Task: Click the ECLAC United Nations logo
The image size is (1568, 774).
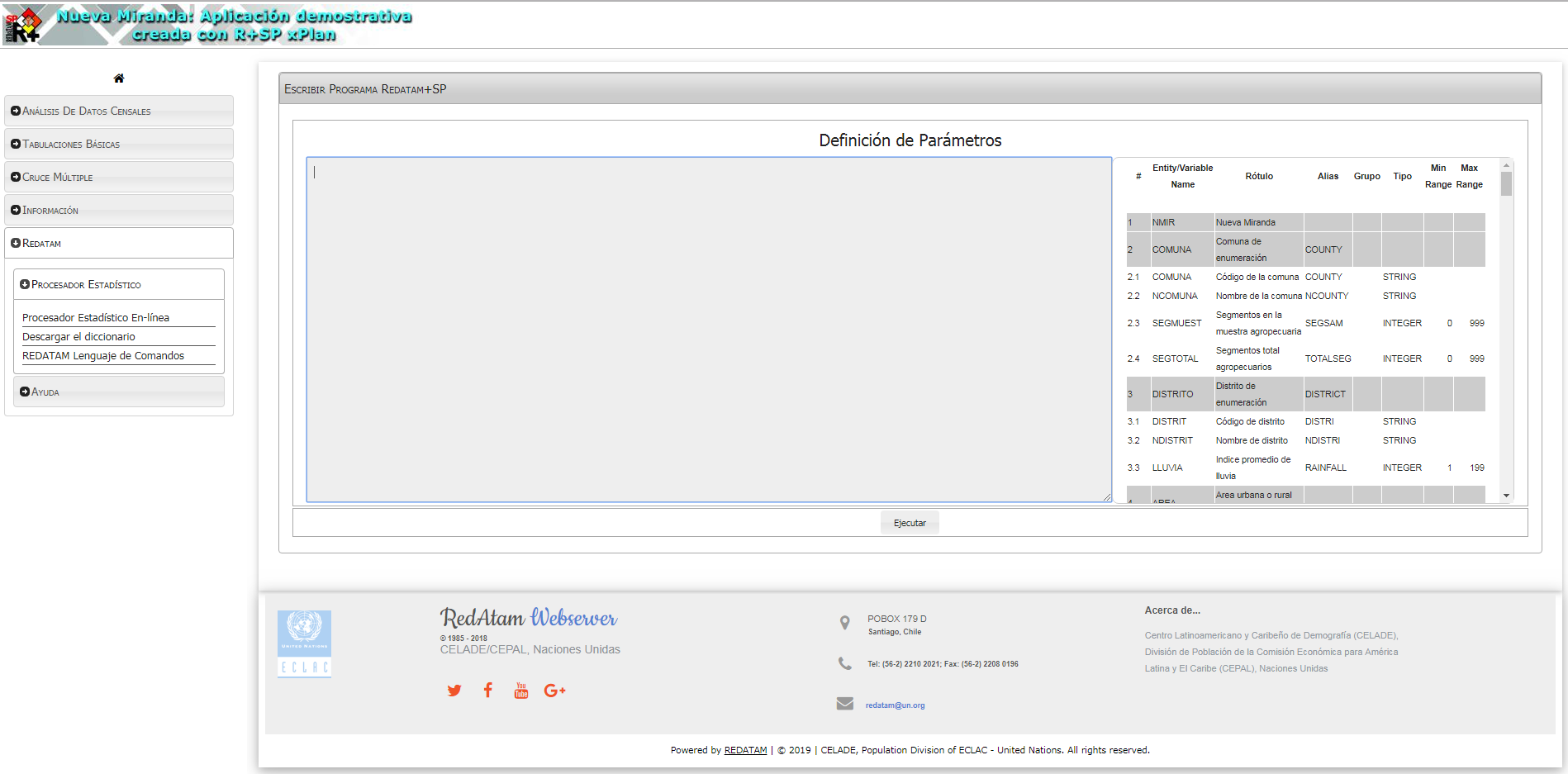Action: coord(304,644)
